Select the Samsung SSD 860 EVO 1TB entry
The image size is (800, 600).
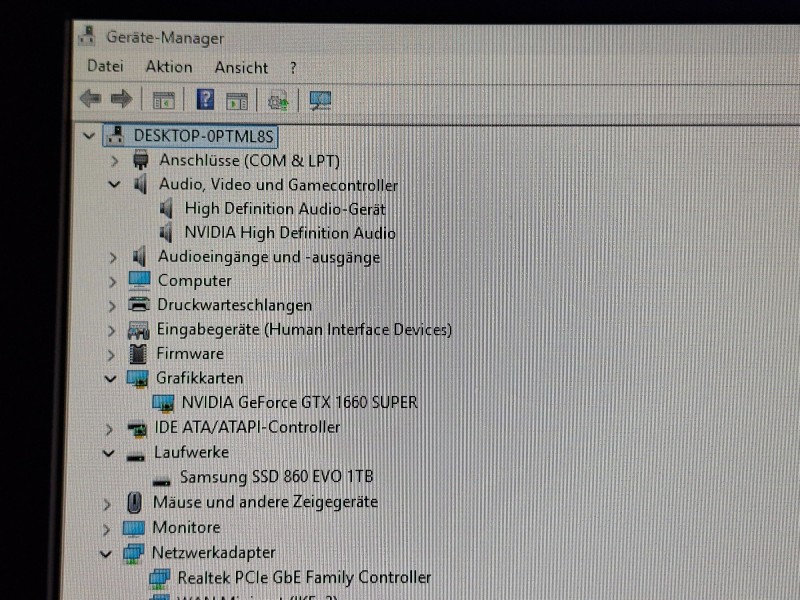tap(276, 477)
